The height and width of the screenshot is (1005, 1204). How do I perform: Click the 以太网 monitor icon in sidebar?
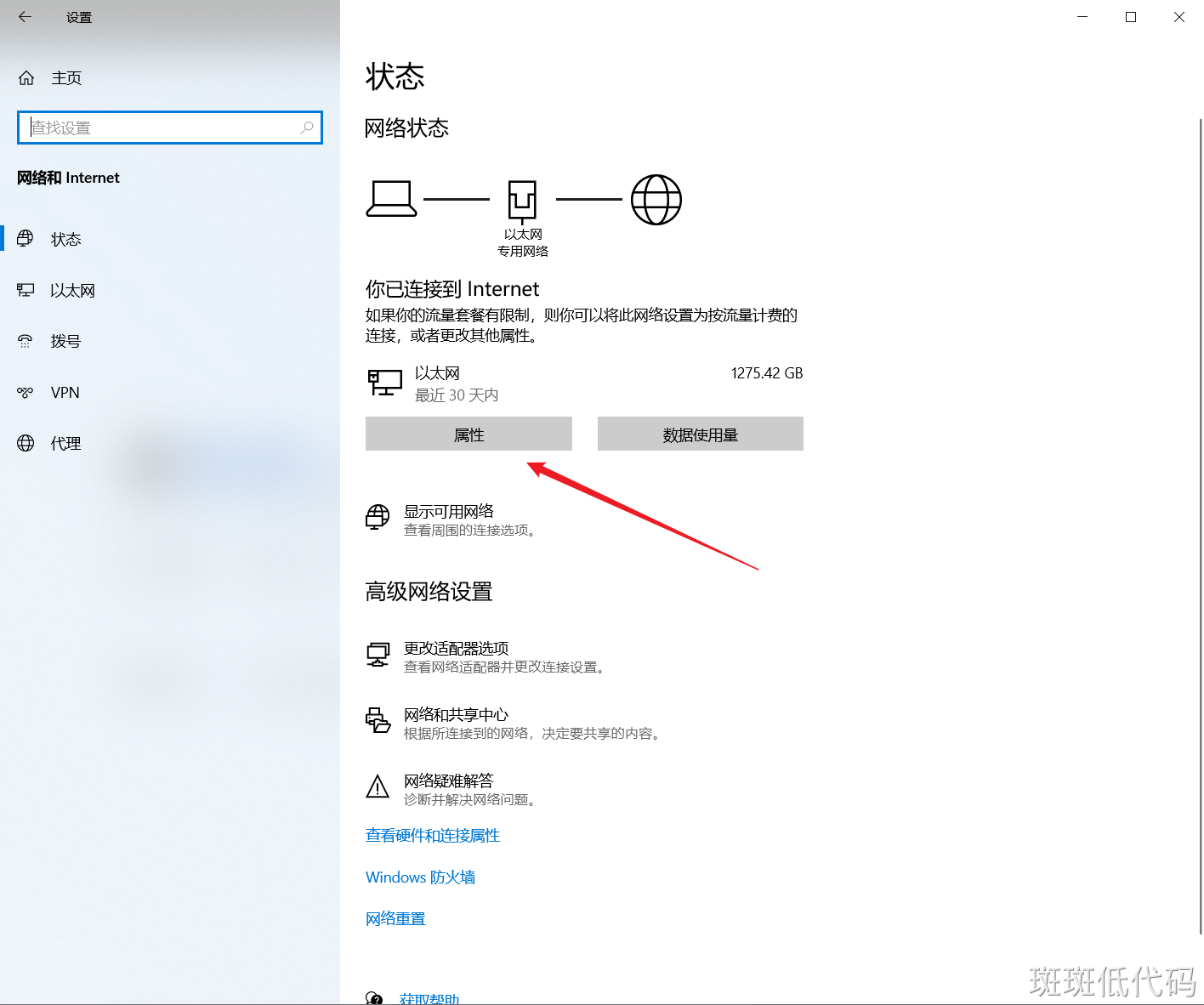26,291
